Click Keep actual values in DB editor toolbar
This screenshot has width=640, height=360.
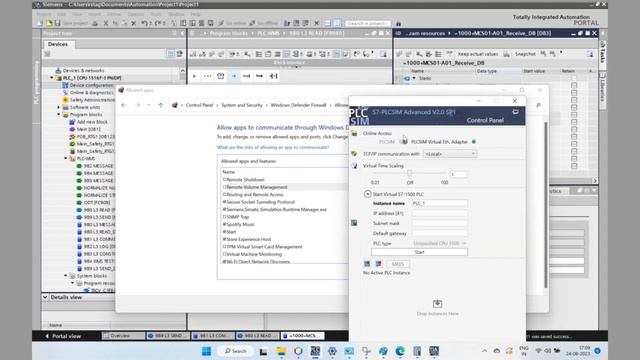point(478,54)
